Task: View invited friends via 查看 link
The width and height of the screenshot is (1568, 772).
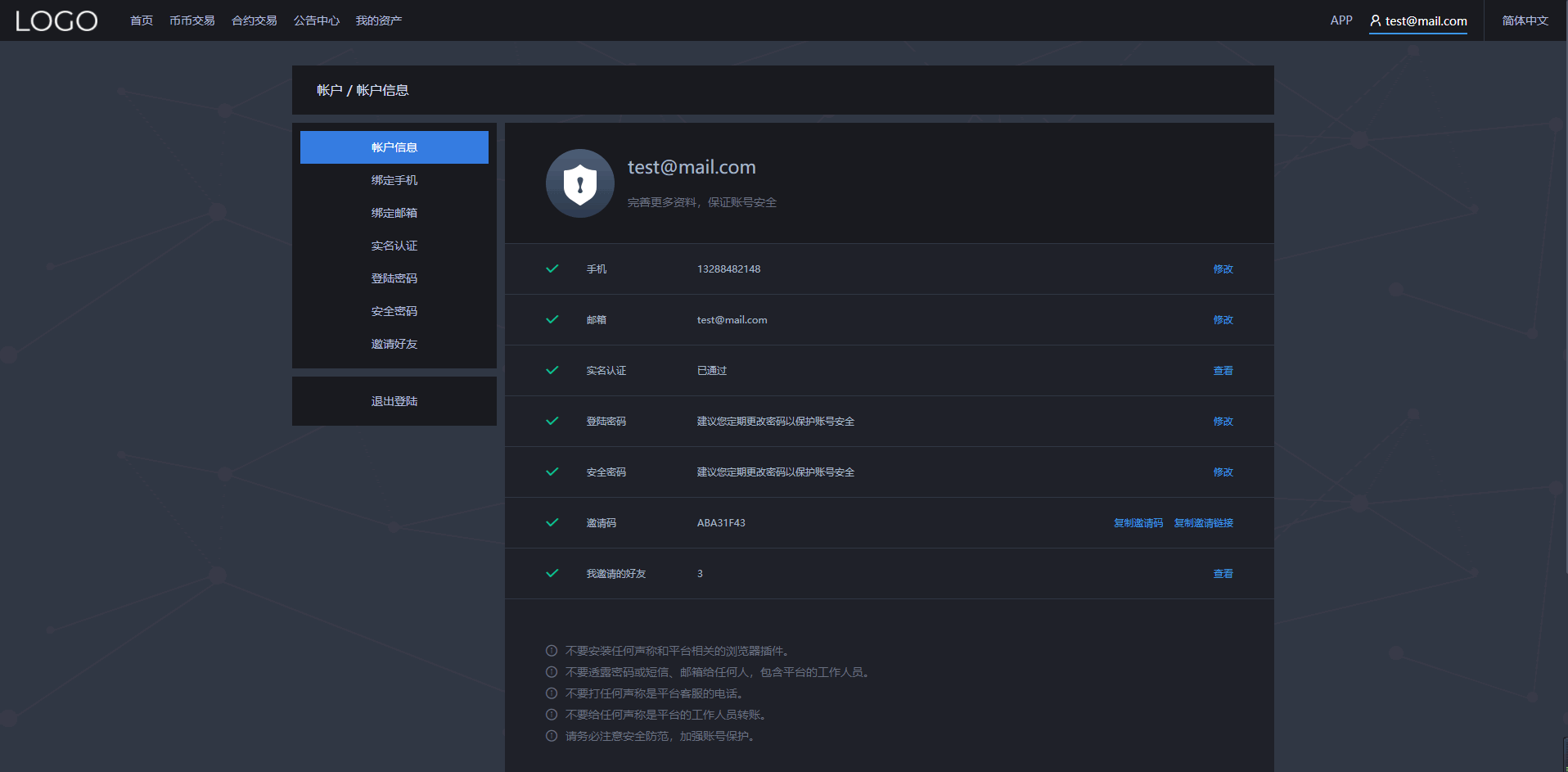Action: click(x=1223, y=573)
